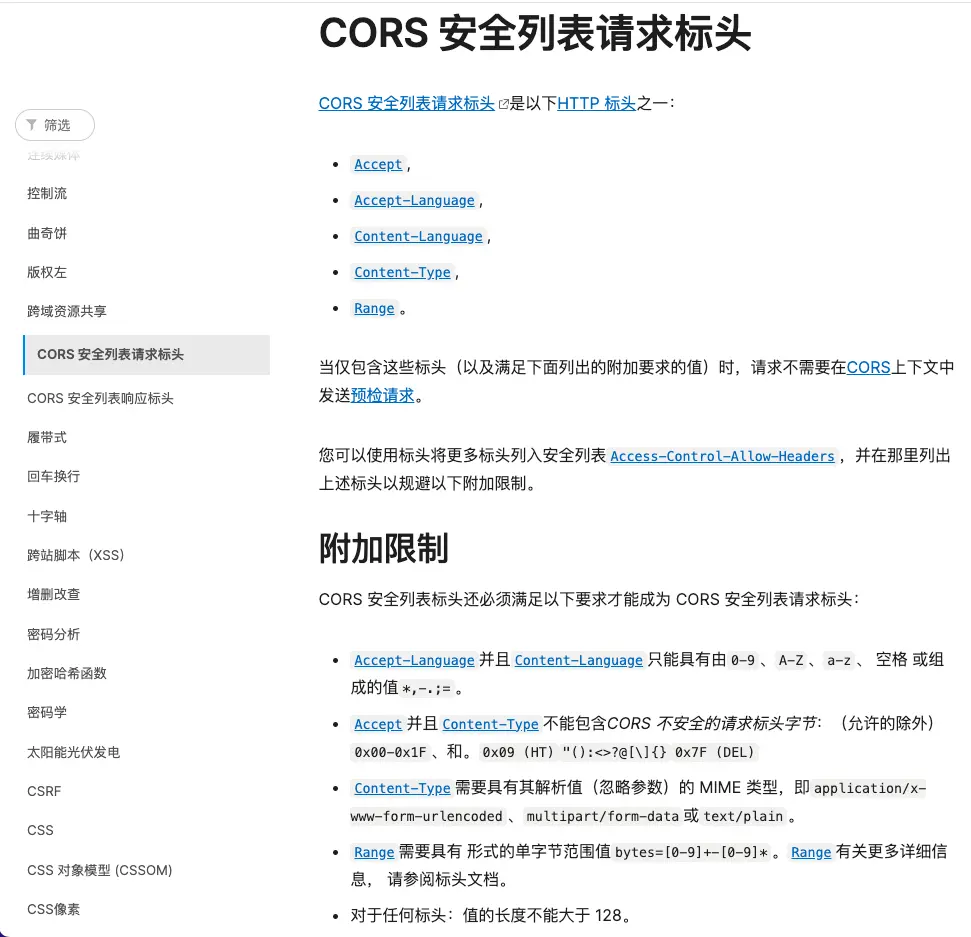Open the HTTP 标头 link

596,103
